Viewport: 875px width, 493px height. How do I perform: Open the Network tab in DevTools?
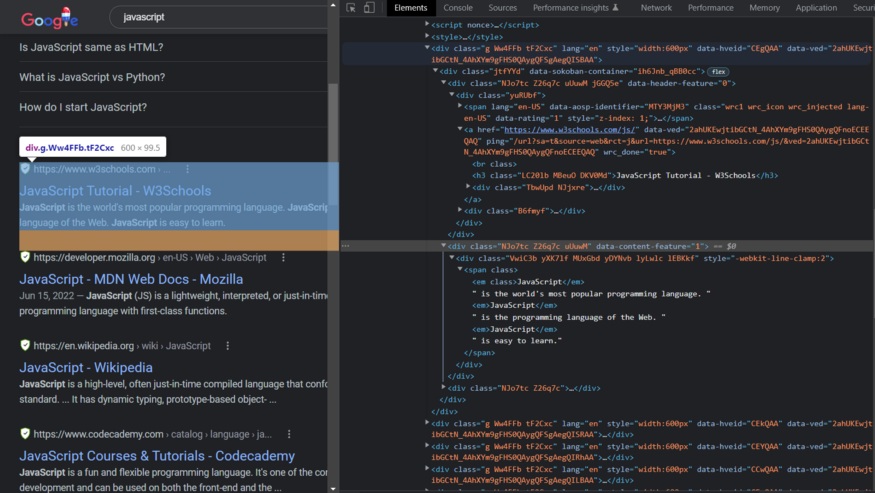click(x=656, y=8)
